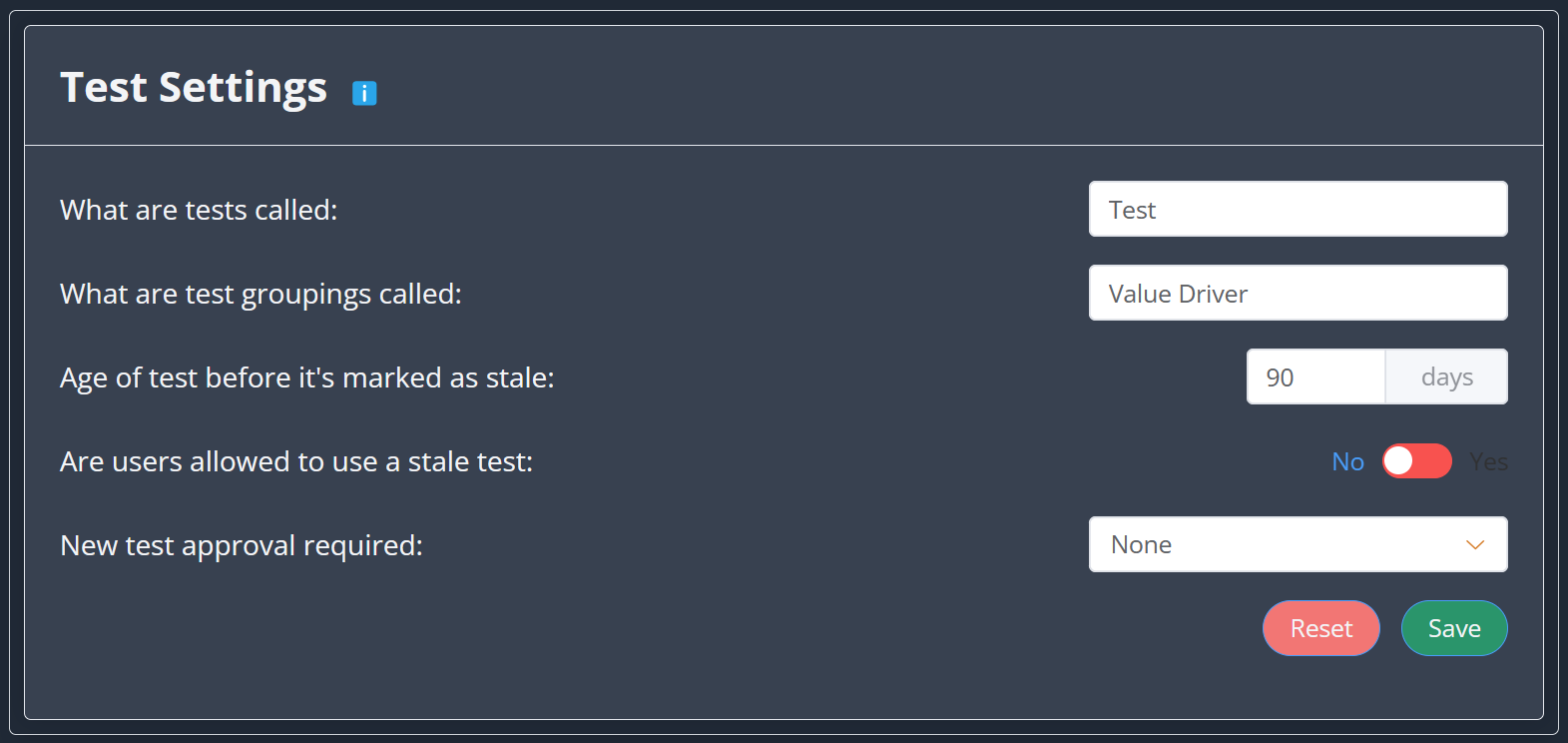Click the info symbol to view settings help
The width and height of the screenshot is (1568, 743).
(x=364, y=92)
